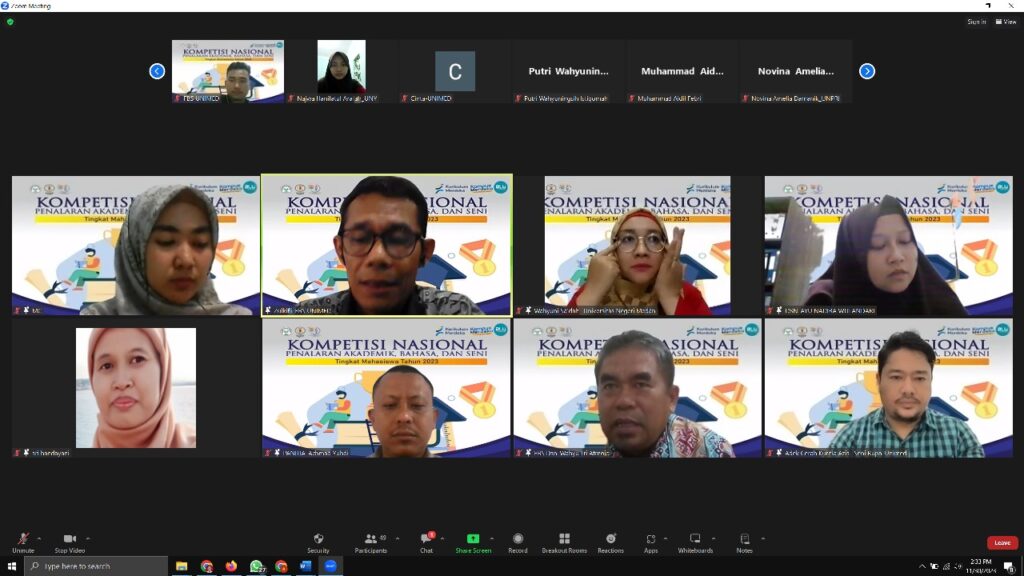
Task: Expand the arrow next to Chat
Action: coord(442,539)
